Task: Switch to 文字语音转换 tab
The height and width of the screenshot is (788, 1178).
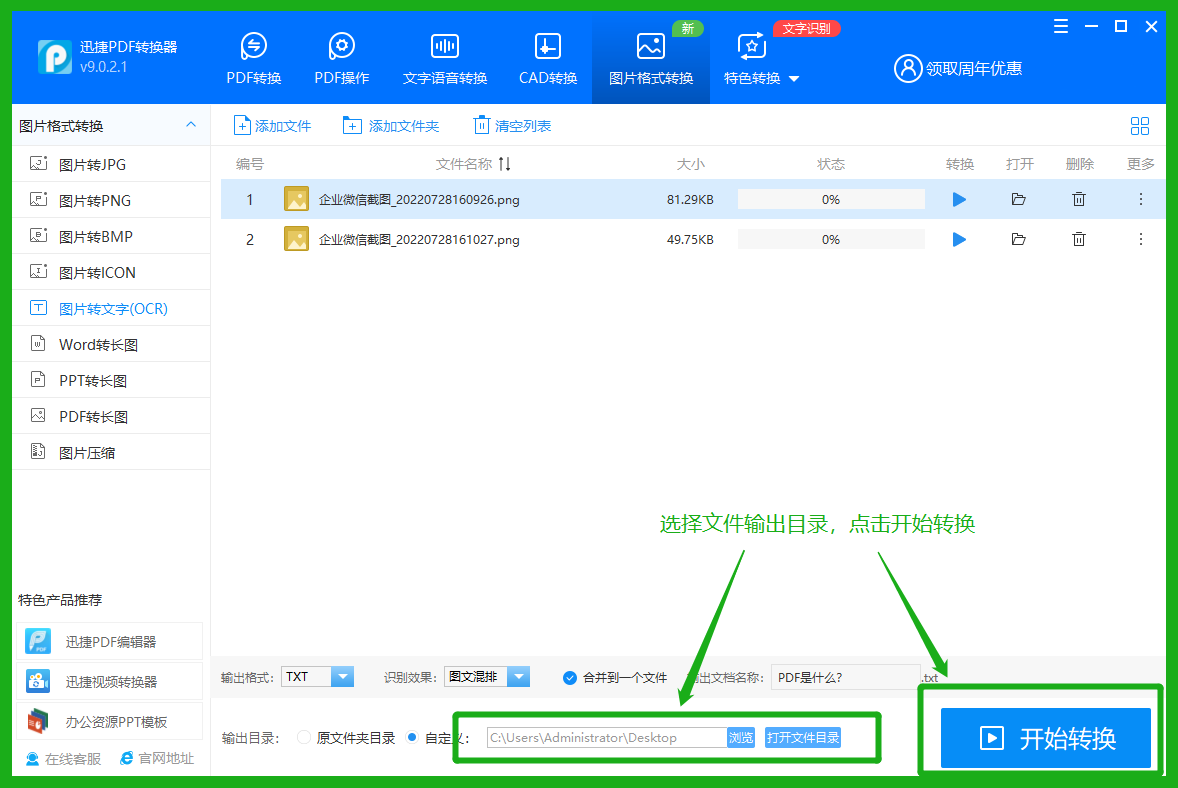Action: click(x=445, y=59)
